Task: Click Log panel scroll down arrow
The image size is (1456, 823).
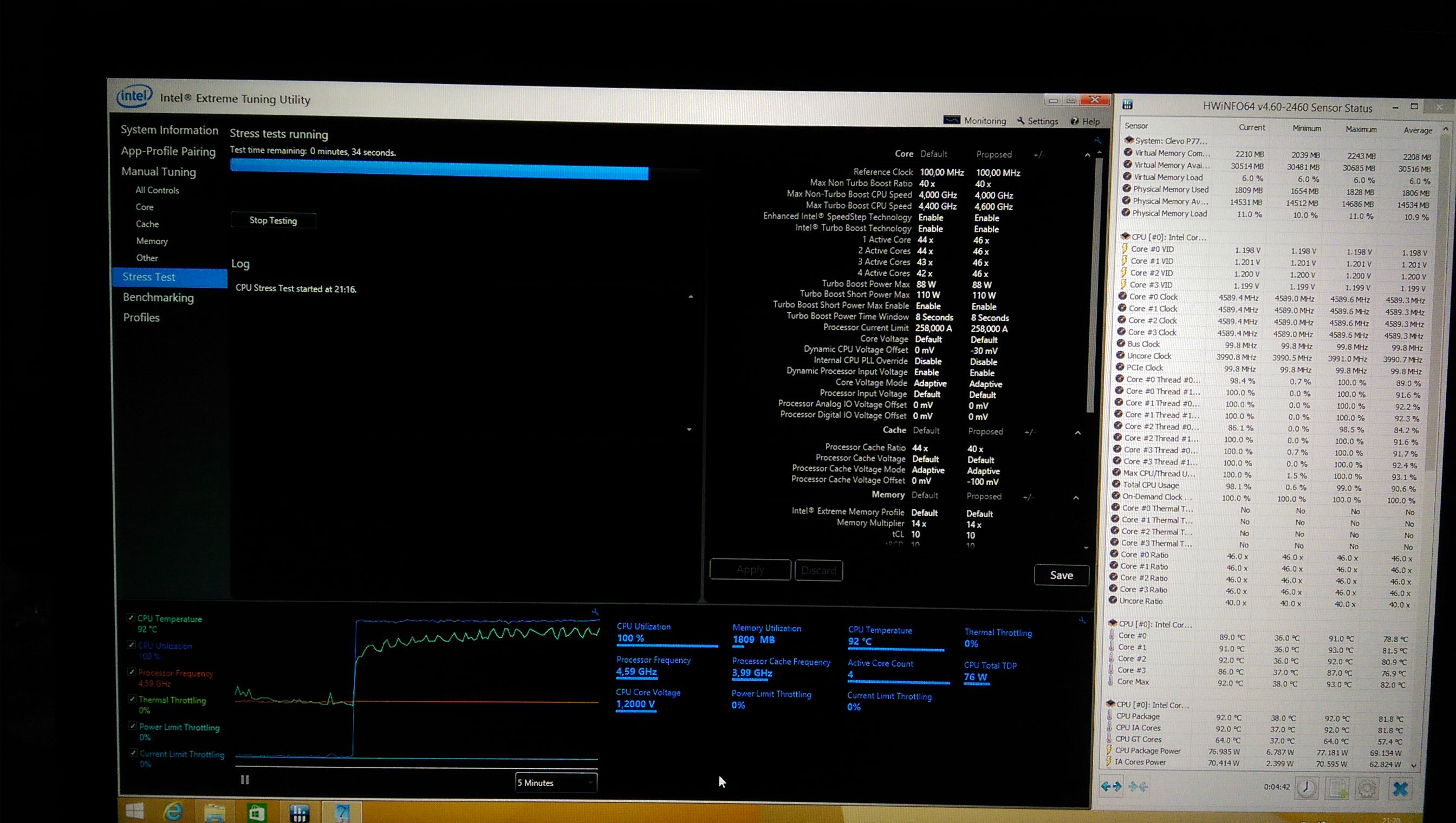Action: pyautogui.click(x=689, y=429)
